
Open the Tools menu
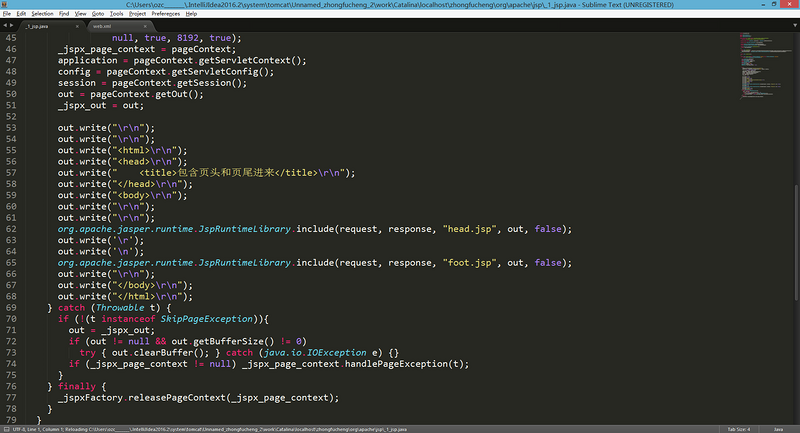(116, 14)
